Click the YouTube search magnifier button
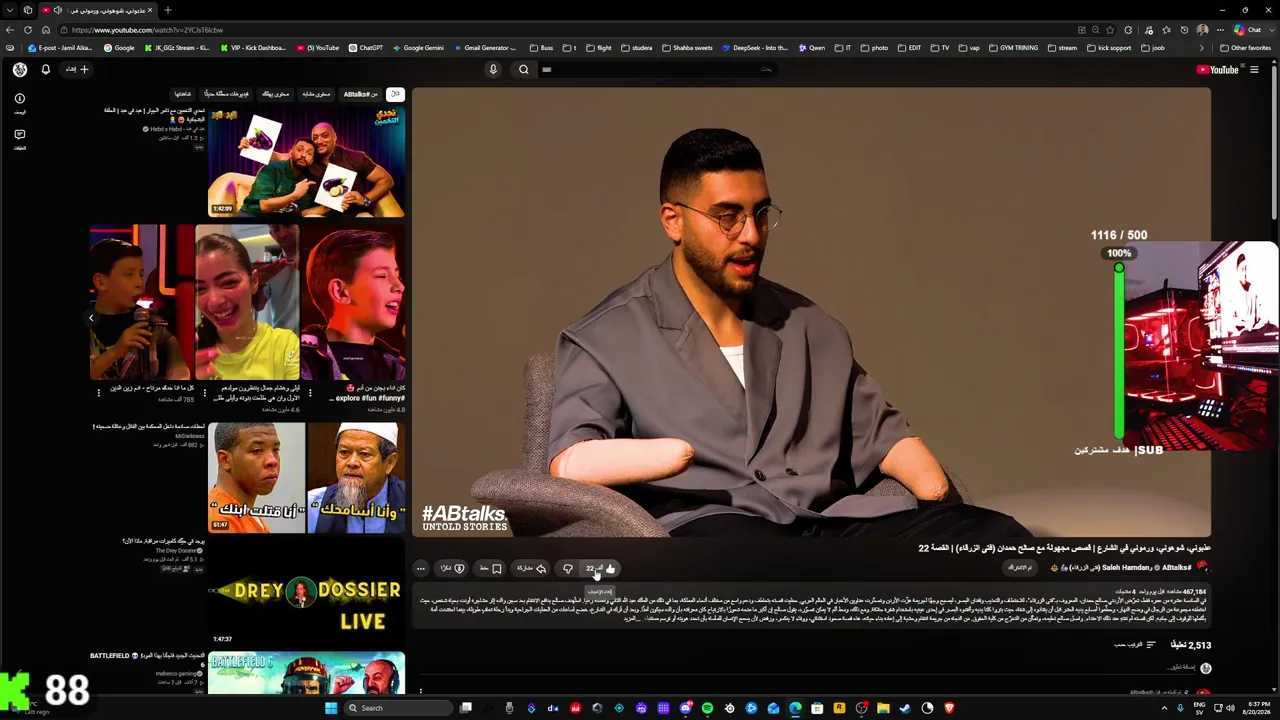This screenshot has width=1280, height=720. (x=523, y=69)
